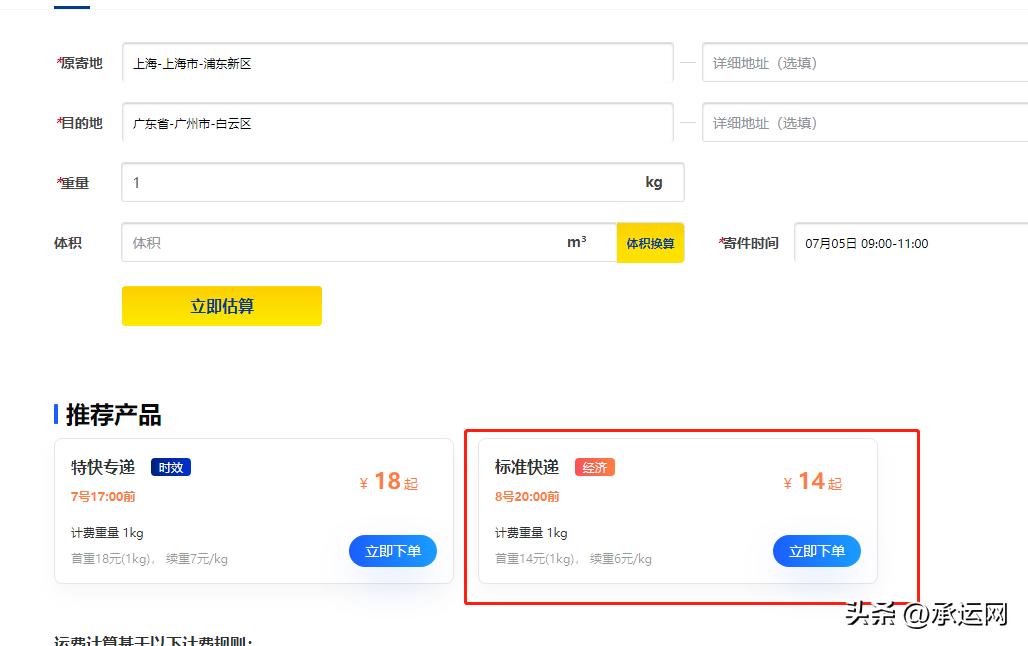Click the underlined active tab at top
The image size is (1028, 646).
(x=72, y=6)
